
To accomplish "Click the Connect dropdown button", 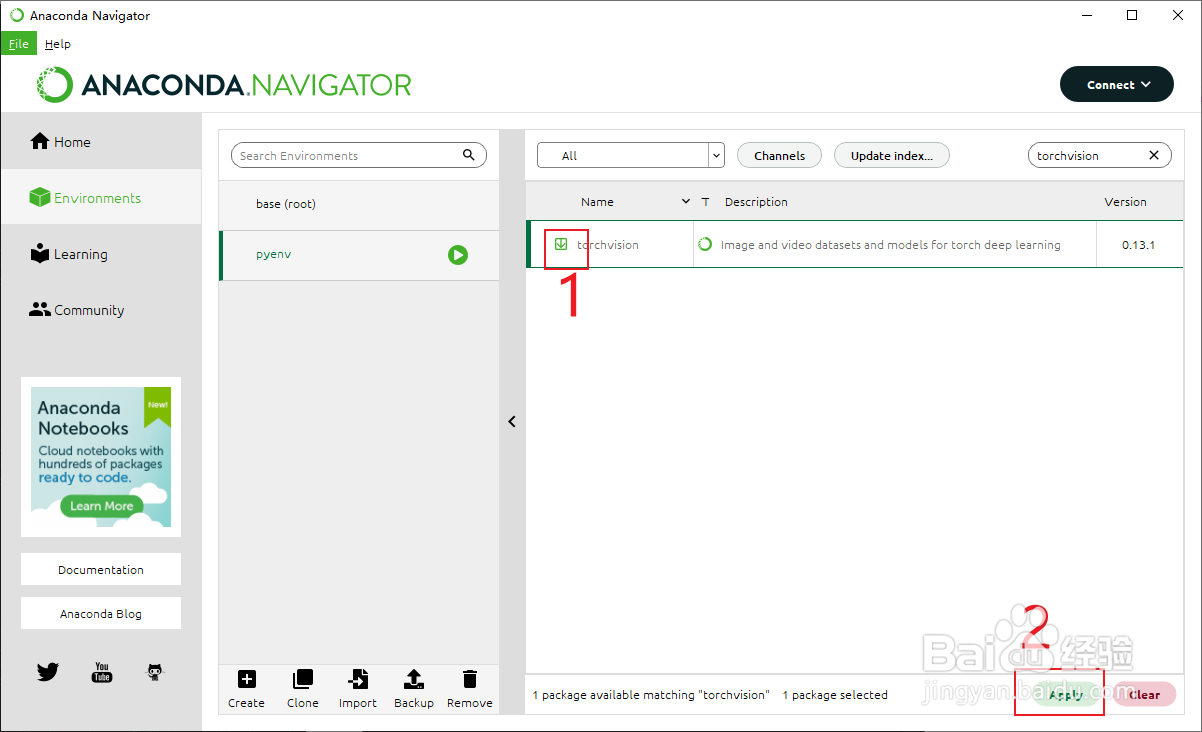I will point(1117,85).
